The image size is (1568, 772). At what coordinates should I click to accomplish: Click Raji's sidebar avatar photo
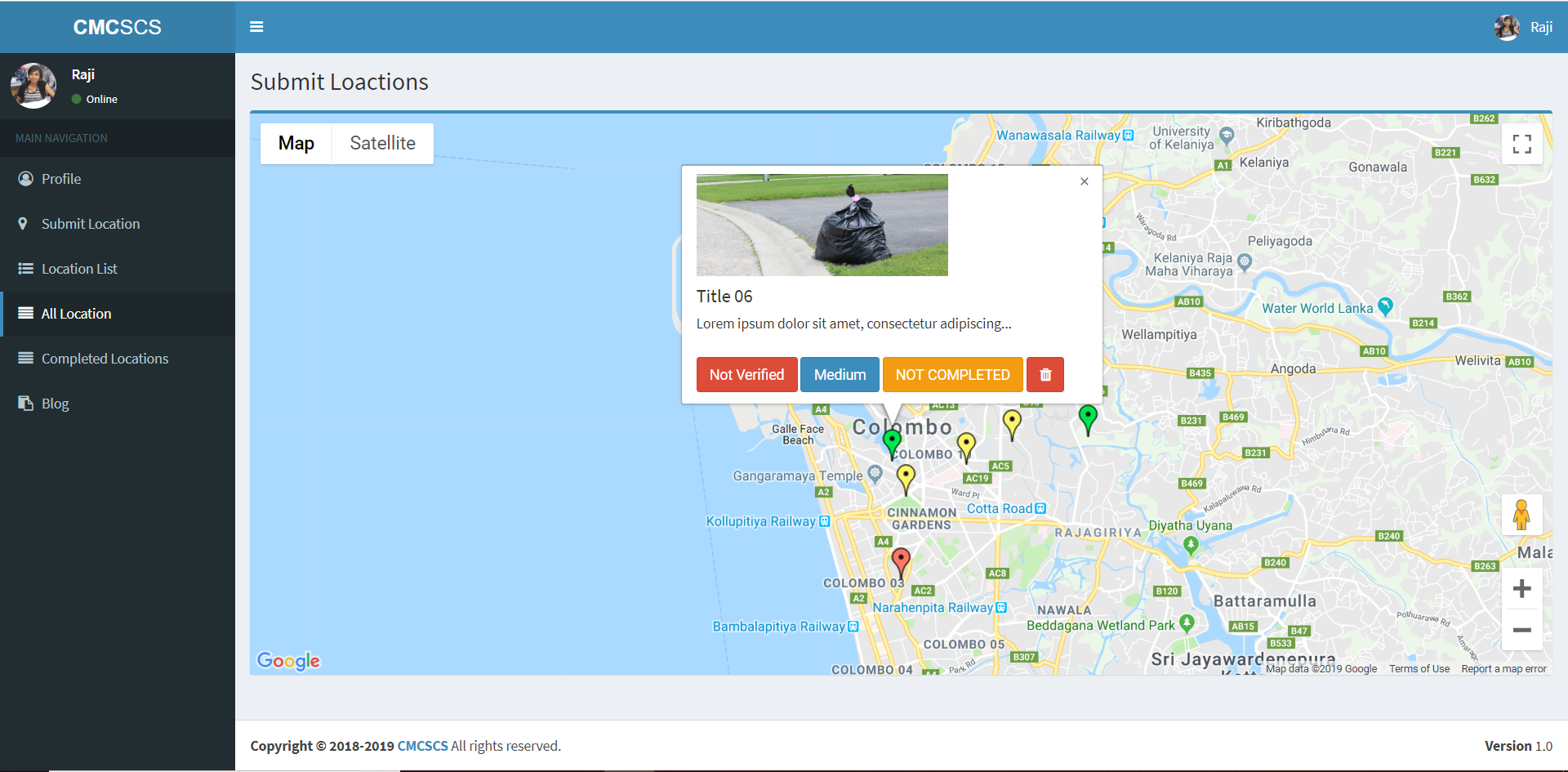[33, 86]
